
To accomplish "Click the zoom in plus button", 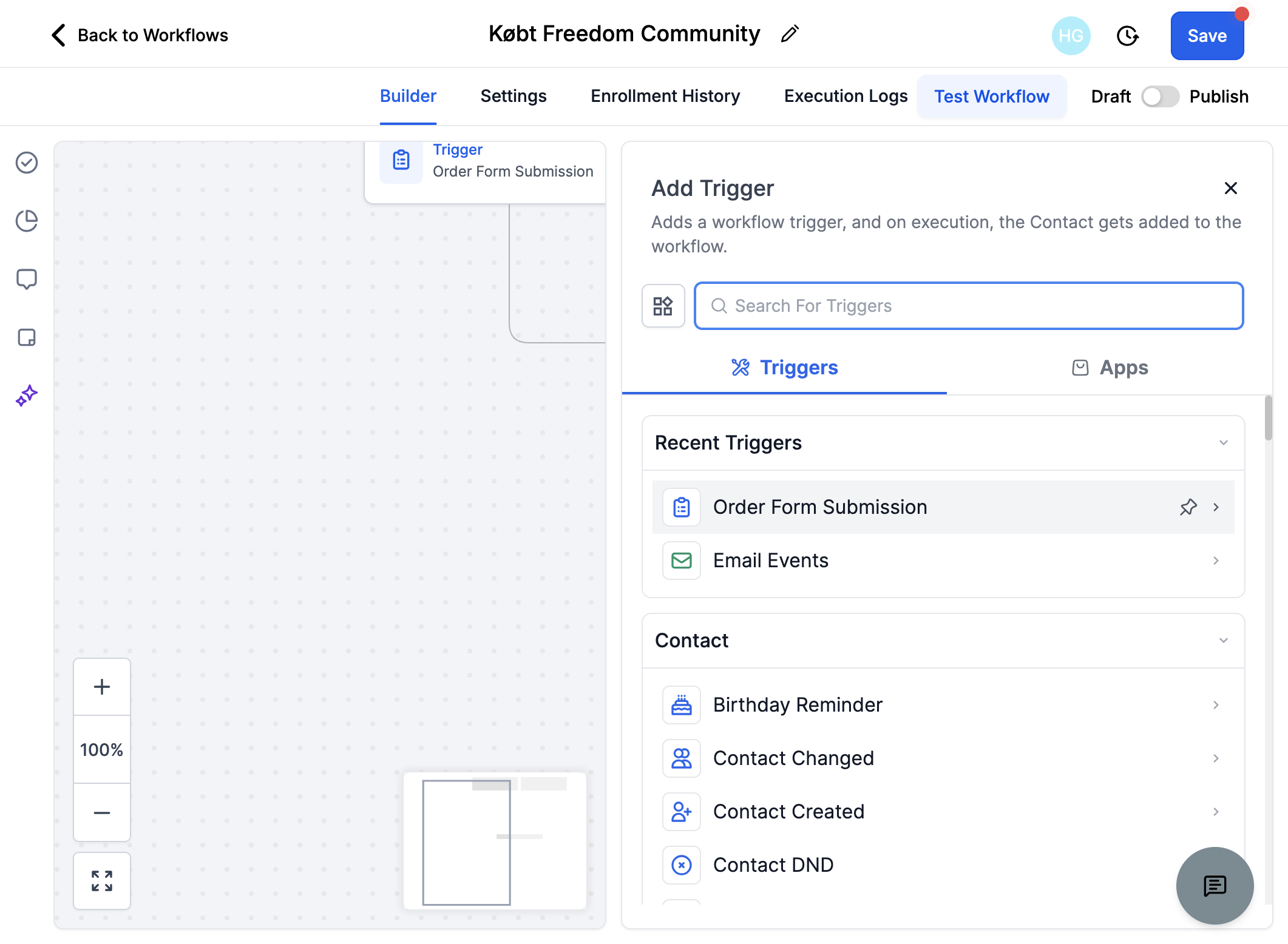I will point(102,687).
